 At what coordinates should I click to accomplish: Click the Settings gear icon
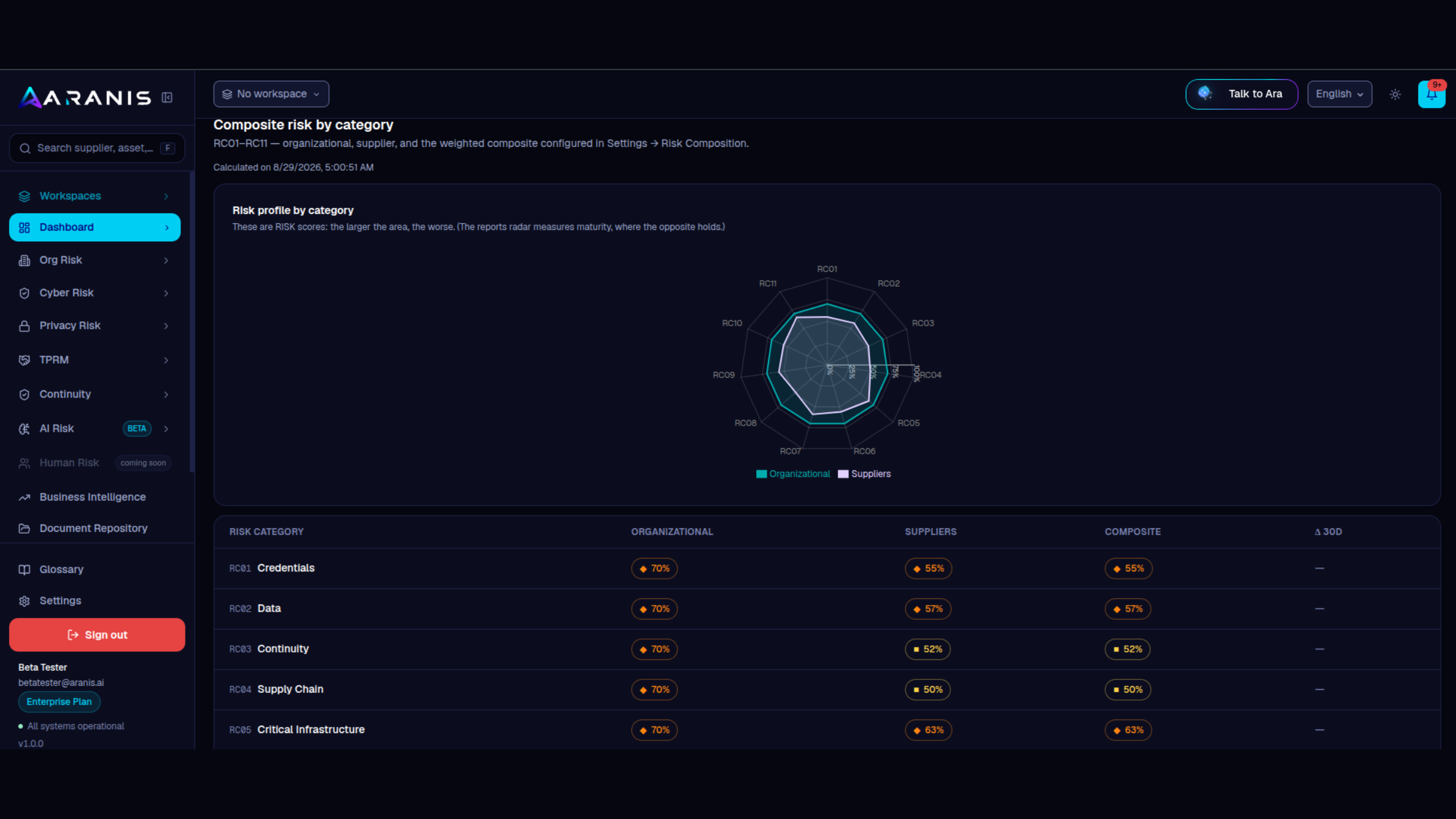click(x=24, y=601)
